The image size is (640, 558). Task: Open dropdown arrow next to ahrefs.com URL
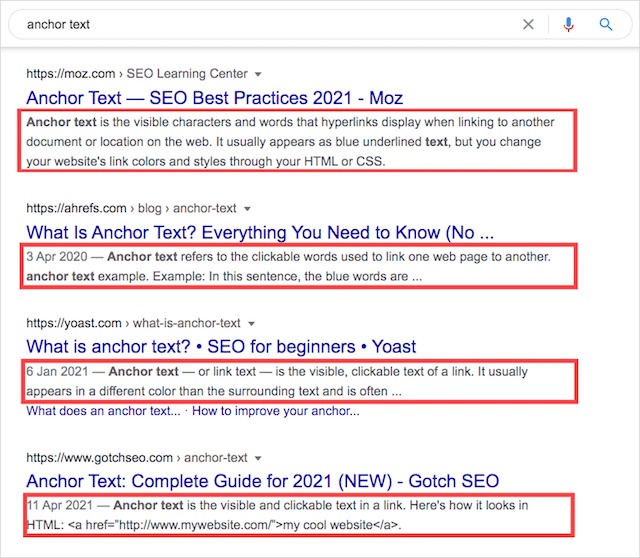248,209
